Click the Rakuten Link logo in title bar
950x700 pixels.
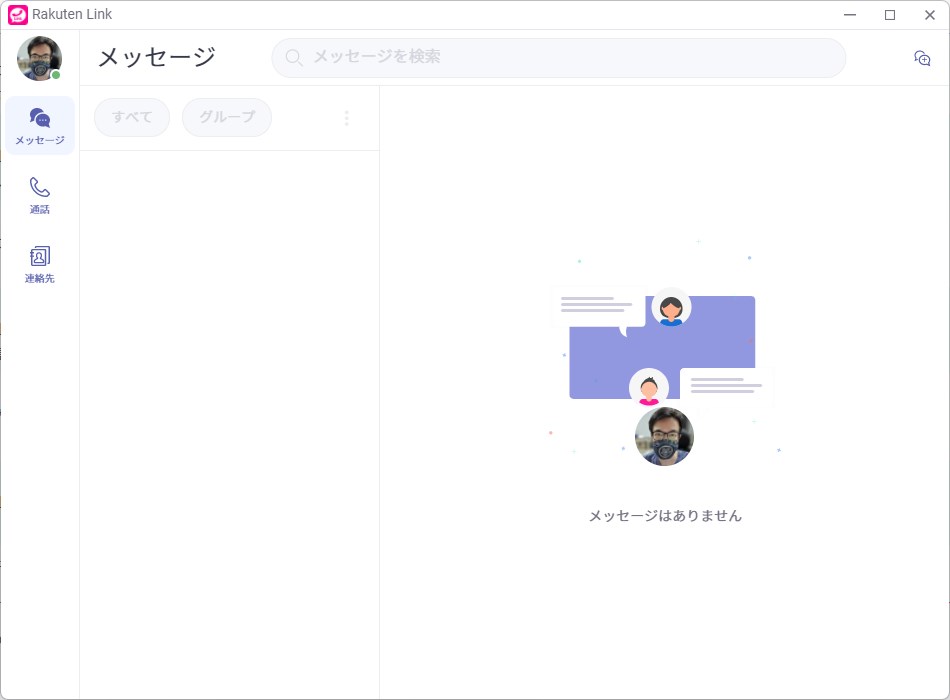point(17,15)
